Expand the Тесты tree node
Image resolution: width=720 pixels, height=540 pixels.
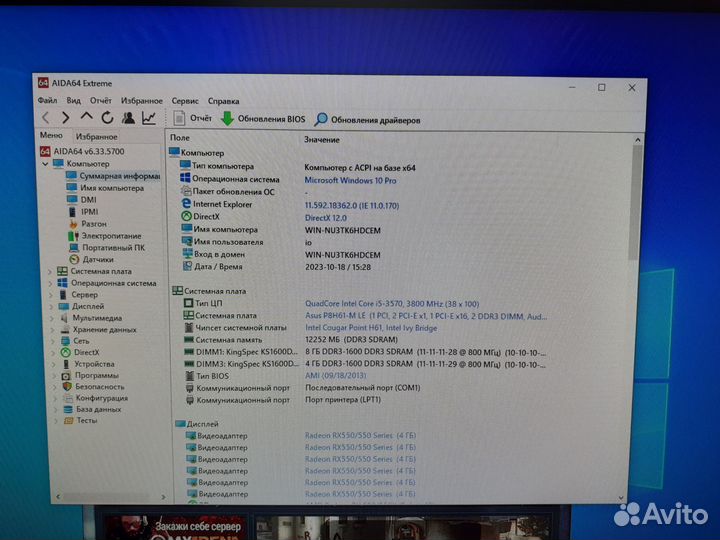pyautogui.click(x=56, y=421)
